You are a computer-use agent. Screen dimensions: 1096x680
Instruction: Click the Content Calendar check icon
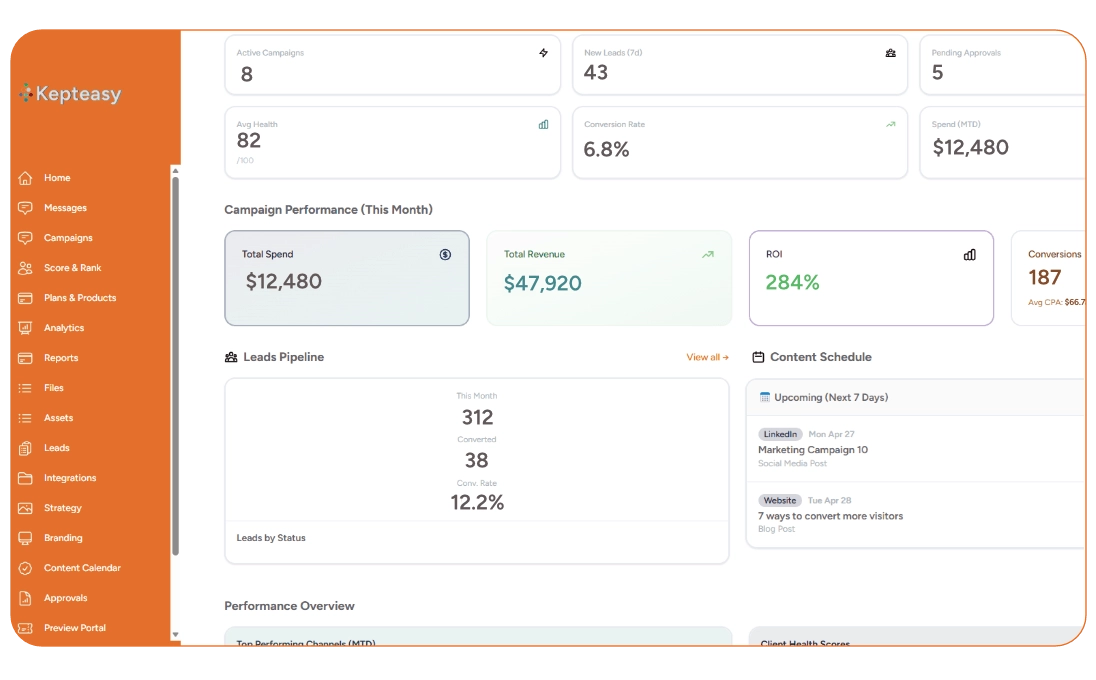(x=25, y=569)
